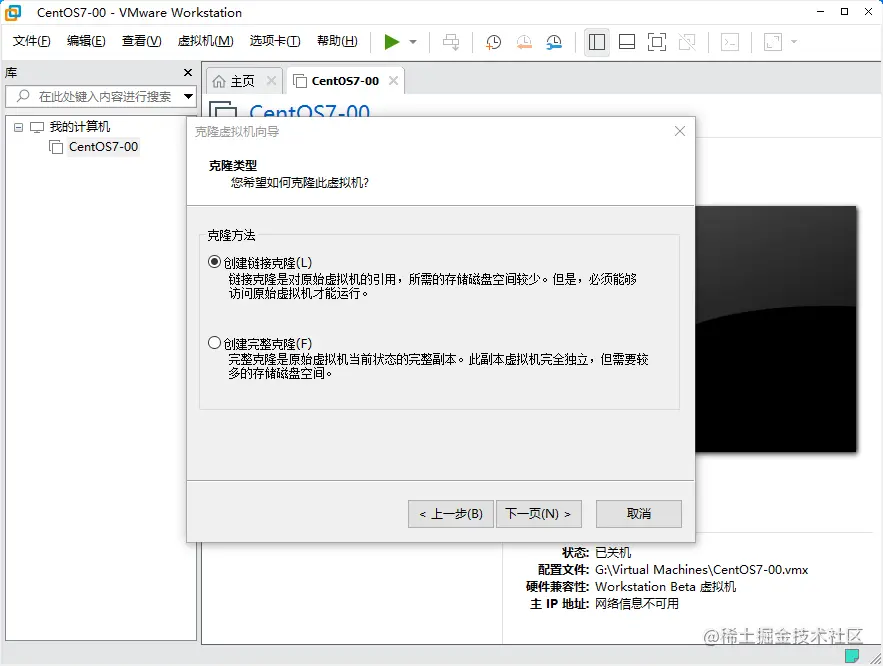The width and height of the screenshot is (883, 666).
Task: Click the 取消 cancel button
Action: click(639, 514)
